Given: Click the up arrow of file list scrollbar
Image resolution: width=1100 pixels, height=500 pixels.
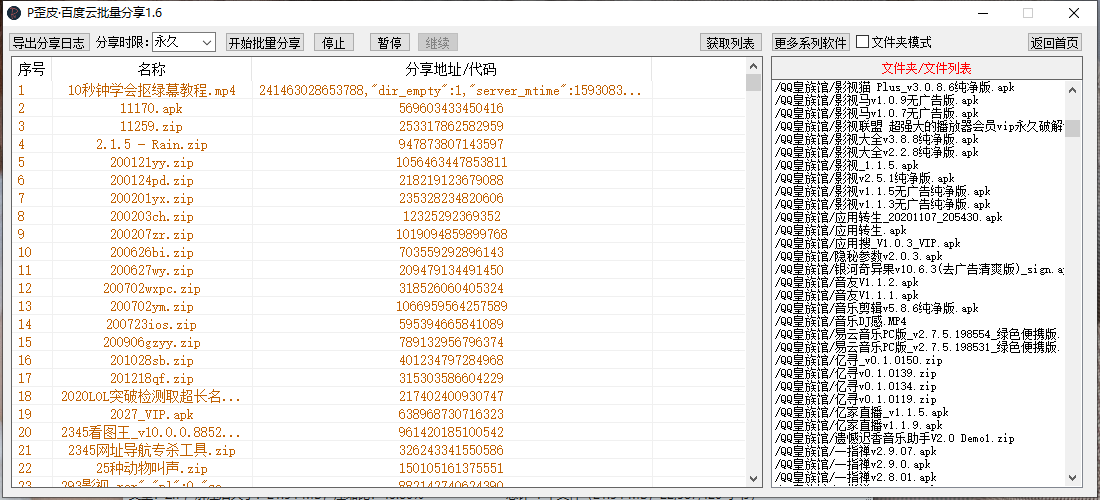Looking at the screenshot, I should pos(1073,89).
